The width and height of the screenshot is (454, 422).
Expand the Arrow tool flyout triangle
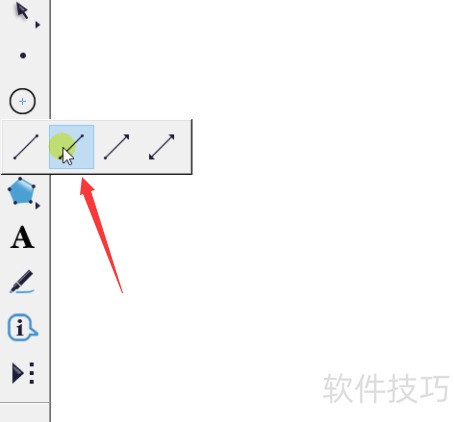coord(37,25)
